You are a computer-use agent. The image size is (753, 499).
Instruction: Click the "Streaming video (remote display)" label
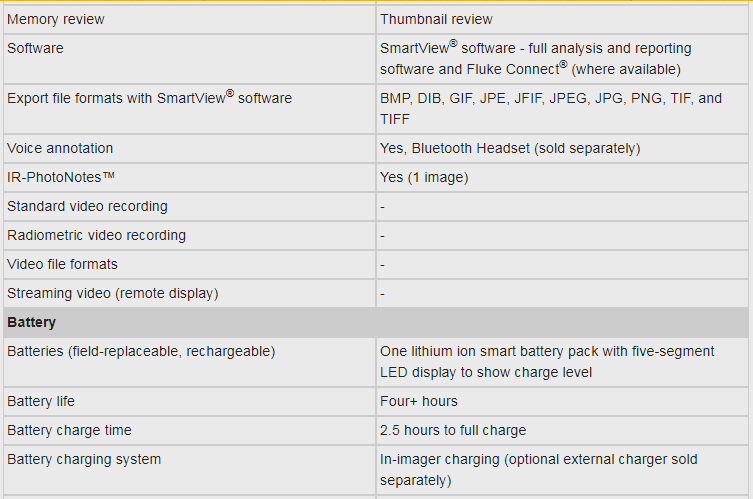113,293
